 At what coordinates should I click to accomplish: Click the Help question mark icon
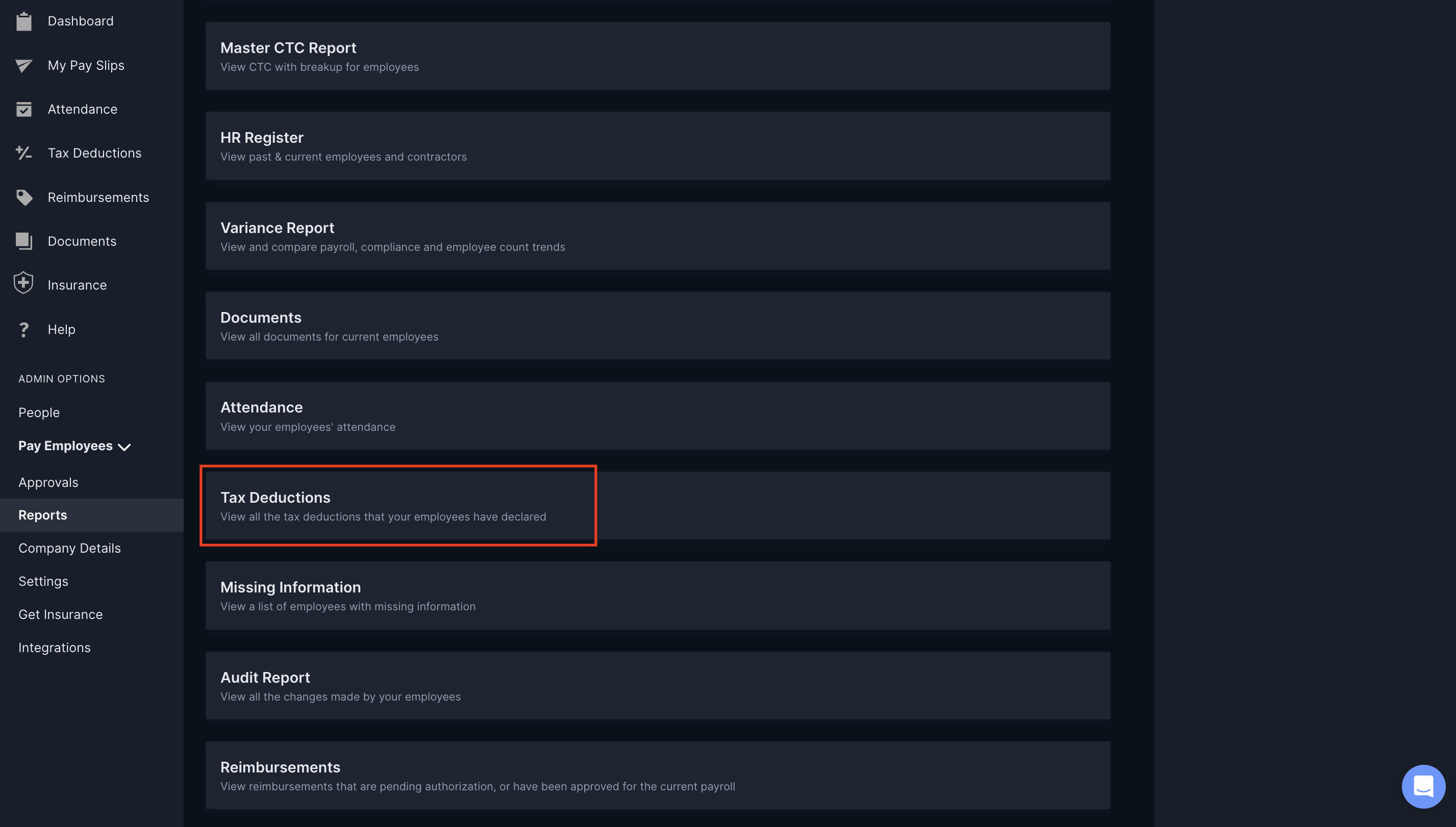(x=23, y=329)
